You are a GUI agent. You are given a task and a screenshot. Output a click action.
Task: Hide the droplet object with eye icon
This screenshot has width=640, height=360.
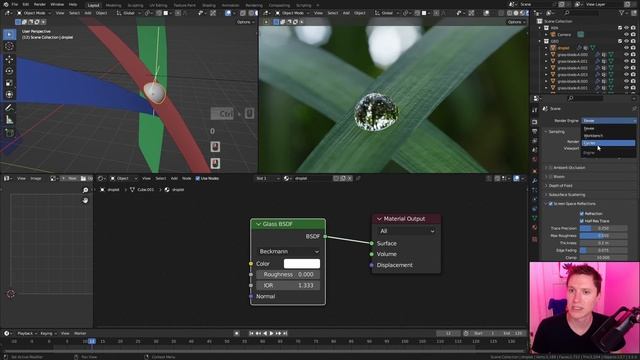click(627, 48)
